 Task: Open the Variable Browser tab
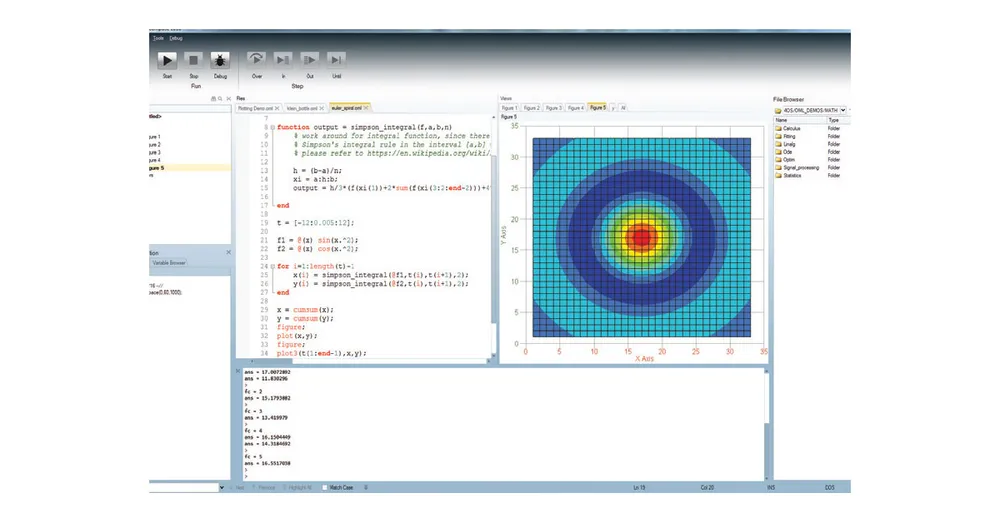(168, 263)
